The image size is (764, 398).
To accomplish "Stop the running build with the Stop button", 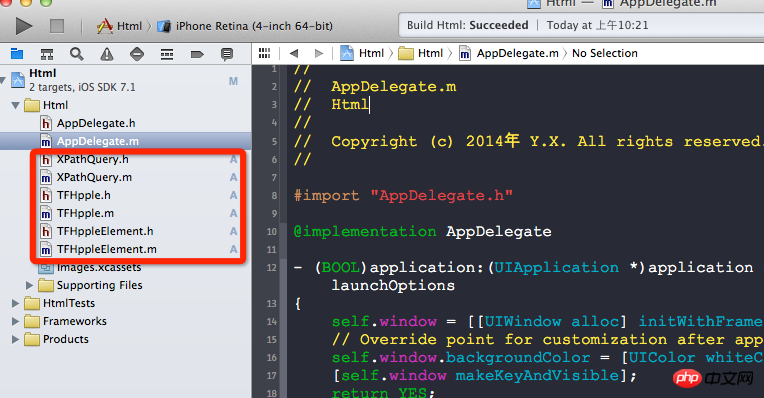I will click(57, 26).
